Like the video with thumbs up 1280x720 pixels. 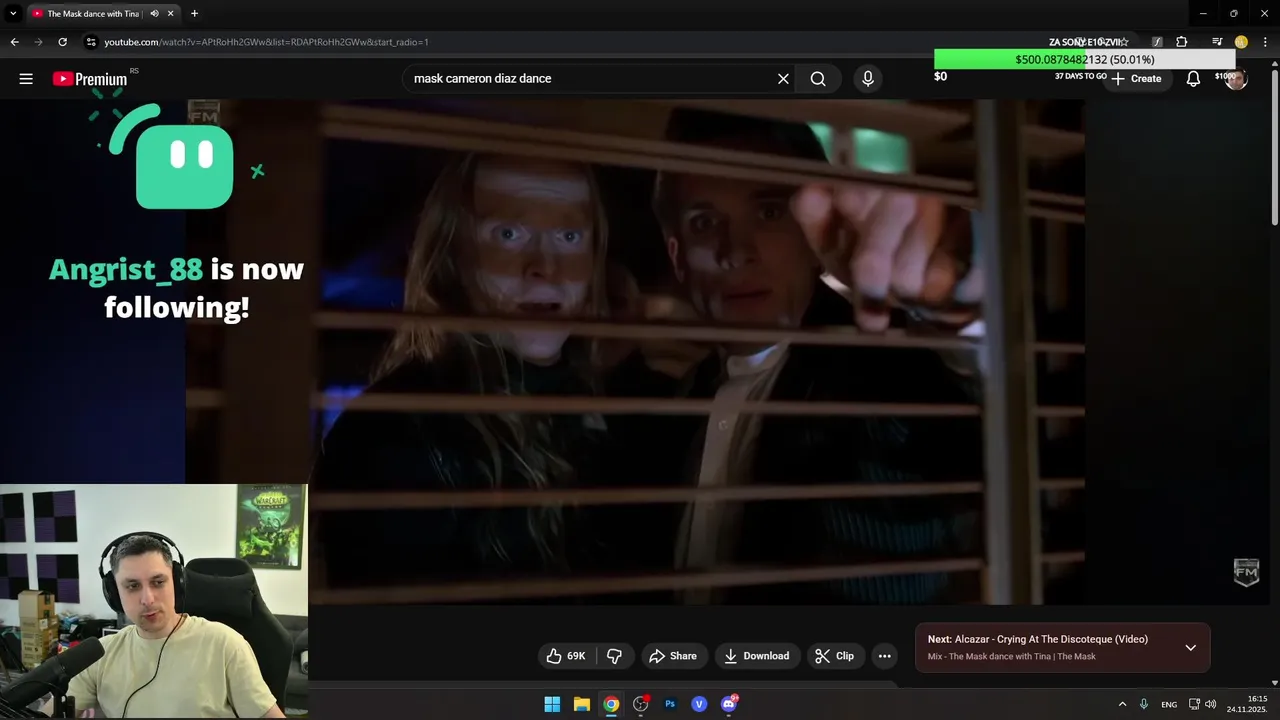point(566,656)
